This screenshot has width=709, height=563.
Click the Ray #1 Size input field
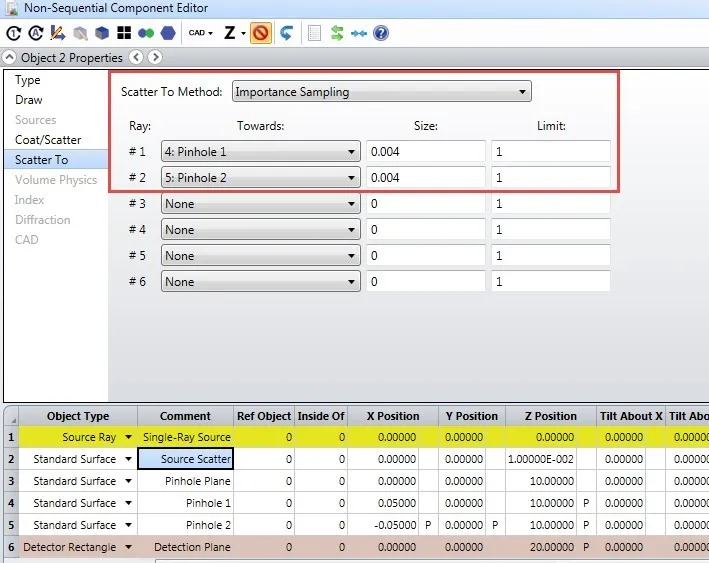tap(425, 151)
